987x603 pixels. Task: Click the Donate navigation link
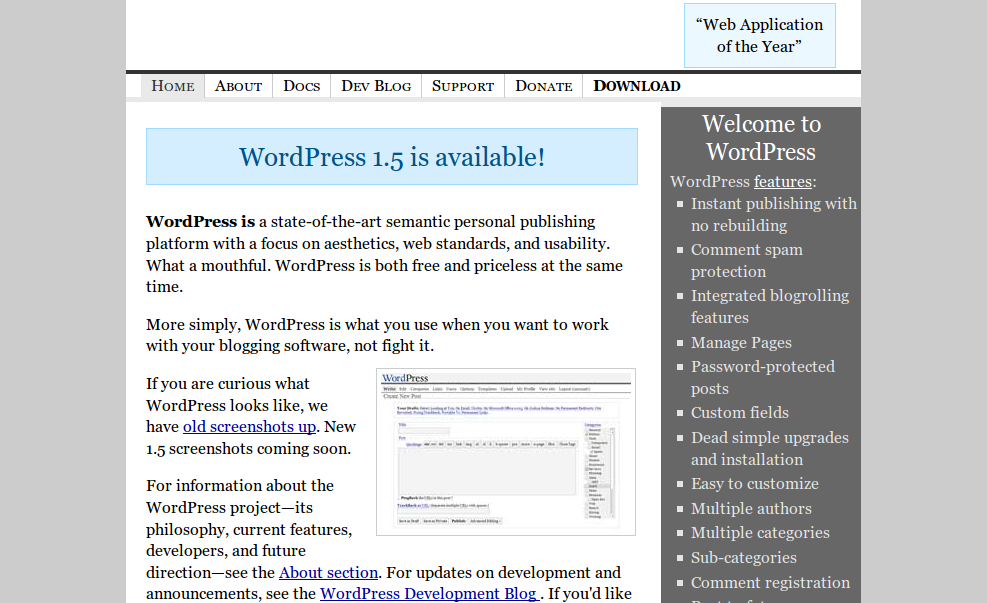tap(544, 86)
